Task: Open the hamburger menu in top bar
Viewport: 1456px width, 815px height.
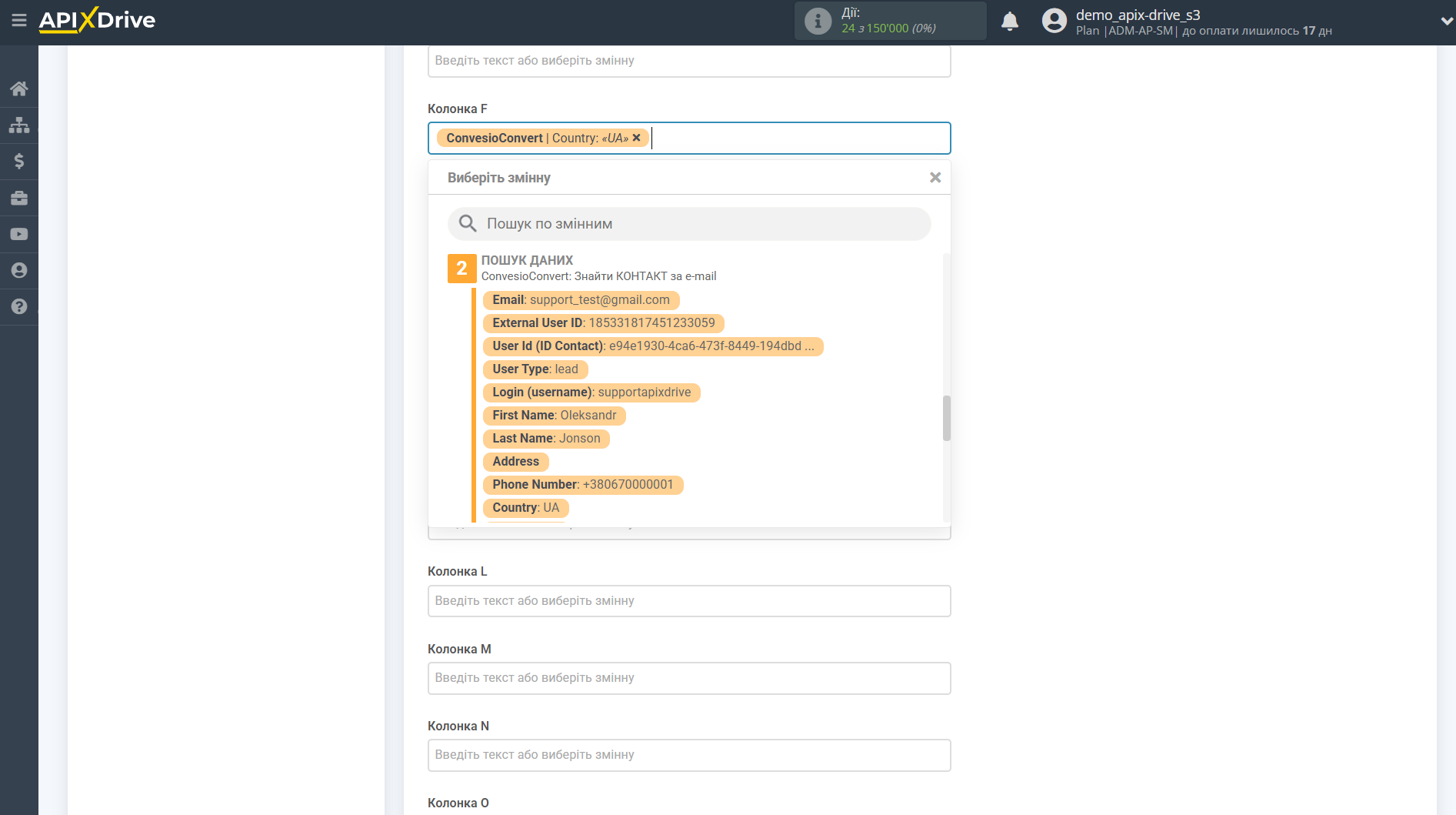Action: [x=19, y=21]
